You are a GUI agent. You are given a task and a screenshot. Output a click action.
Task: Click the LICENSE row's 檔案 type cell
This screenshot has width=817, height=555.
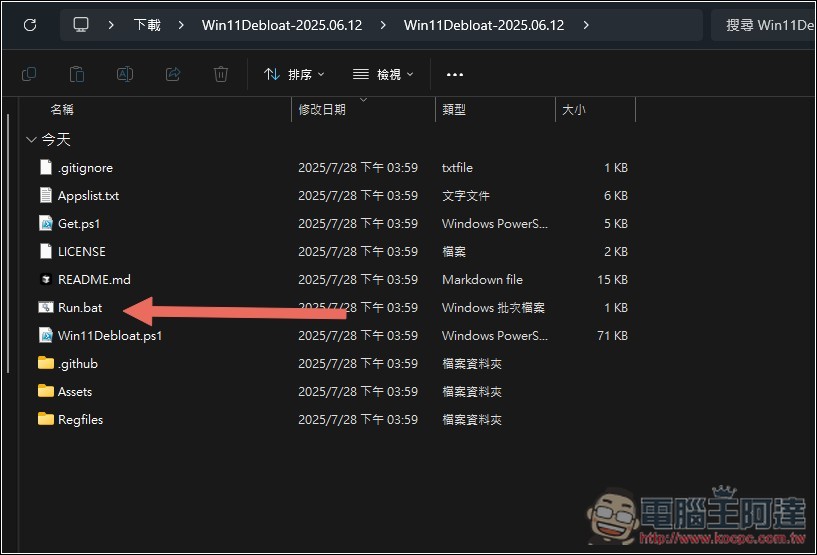click(x=454, y=252)
